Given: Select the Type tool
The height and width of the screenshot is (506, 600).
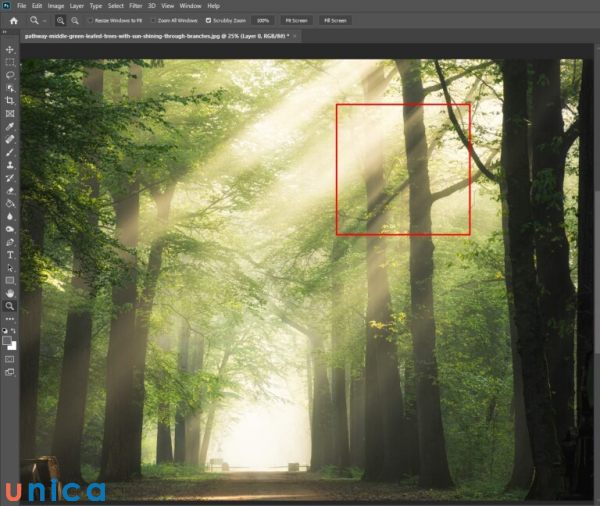Looking at the screenshot, I should tap(10, 255).
